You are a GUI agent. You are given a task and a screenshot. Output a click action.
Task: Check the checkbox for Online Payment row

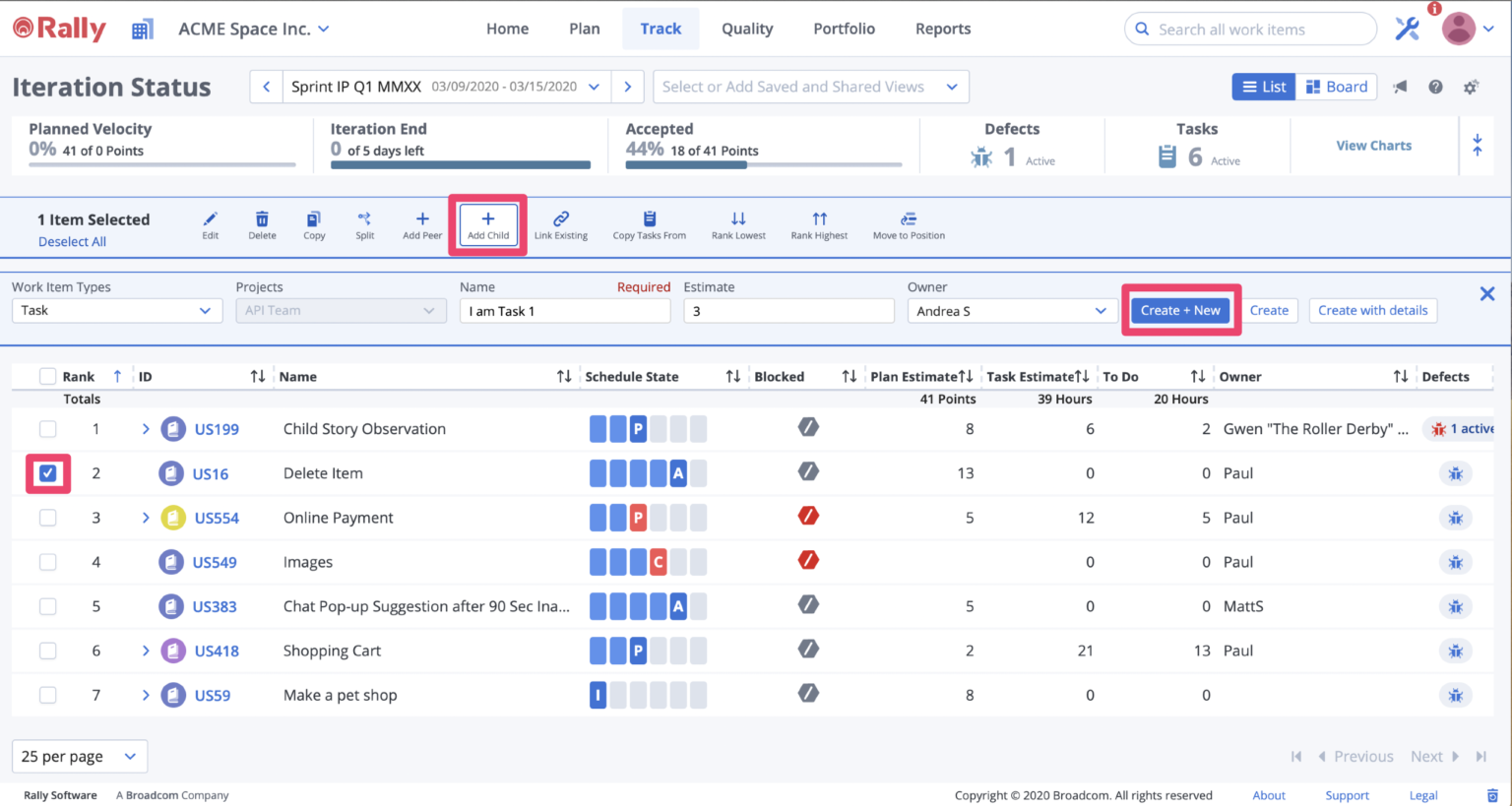47,518
